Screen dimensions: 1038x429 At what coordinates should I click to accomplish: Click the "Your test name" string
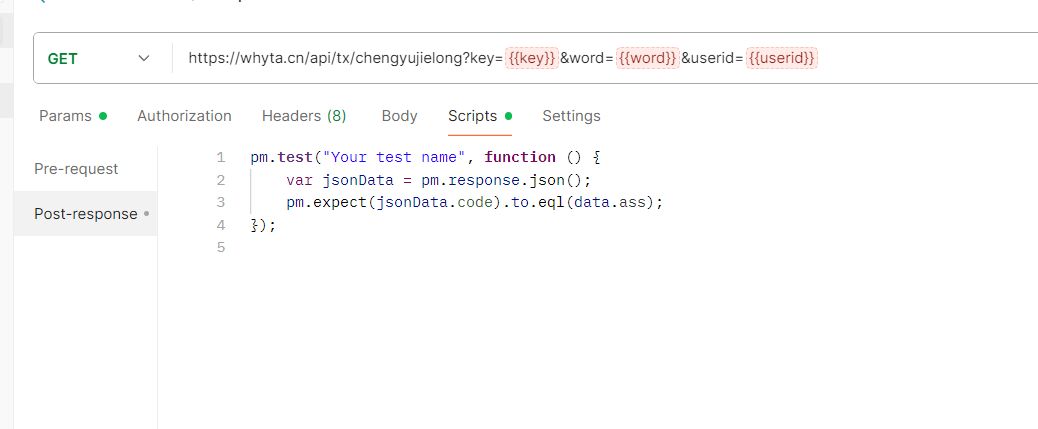[394, 158]
